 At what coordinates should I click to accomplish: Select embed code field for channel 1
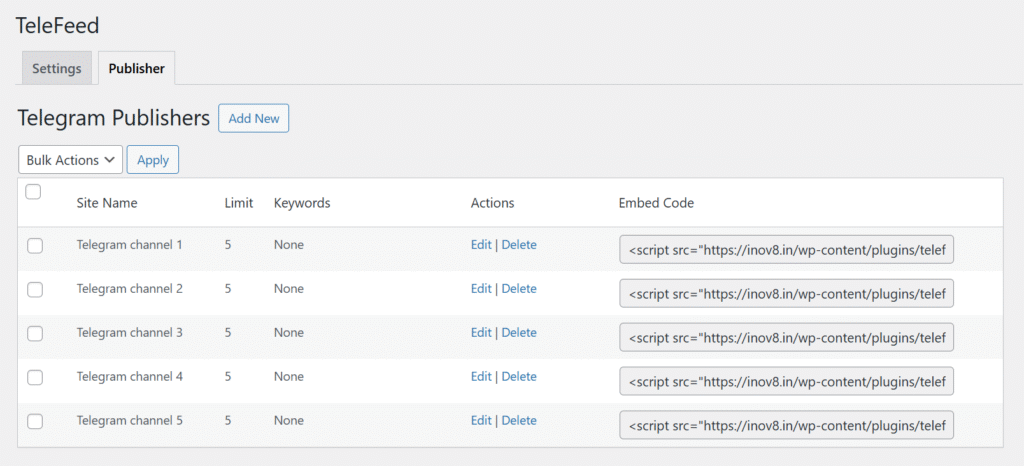click(786, 249)
